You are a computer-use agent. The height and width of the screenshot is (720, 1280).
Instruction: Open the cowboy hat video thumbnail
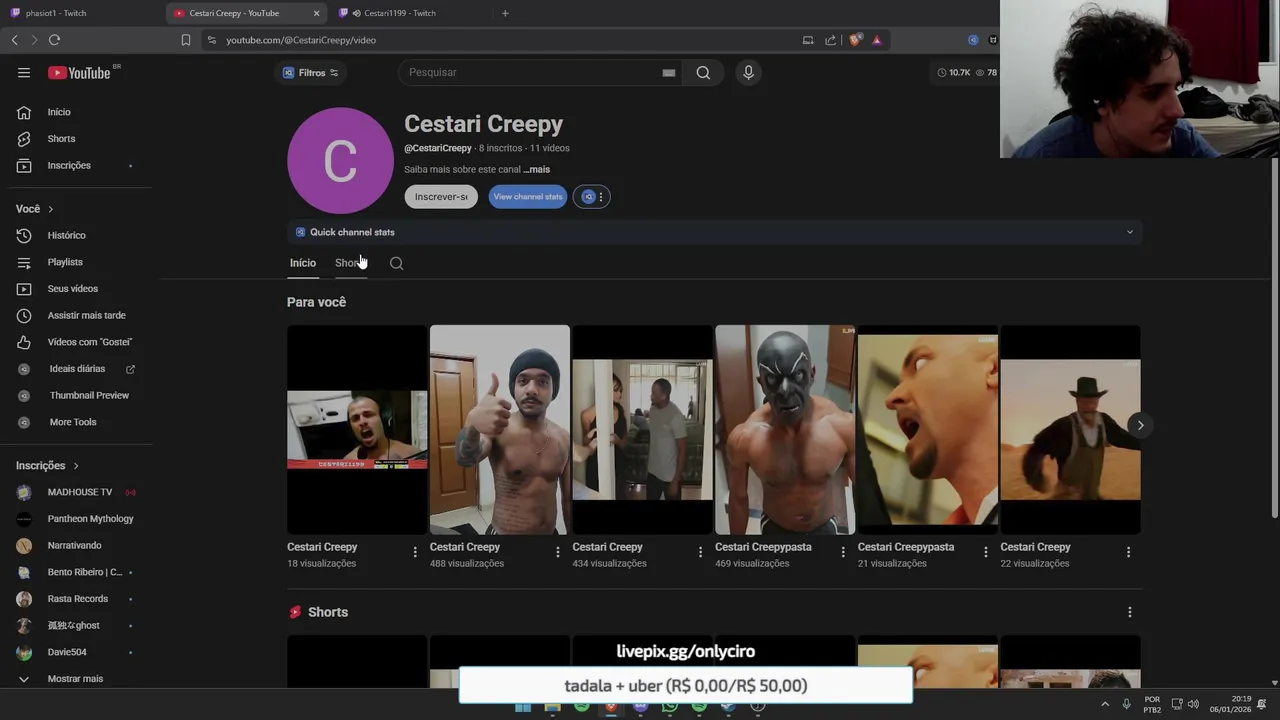[x=1070, y=430]
